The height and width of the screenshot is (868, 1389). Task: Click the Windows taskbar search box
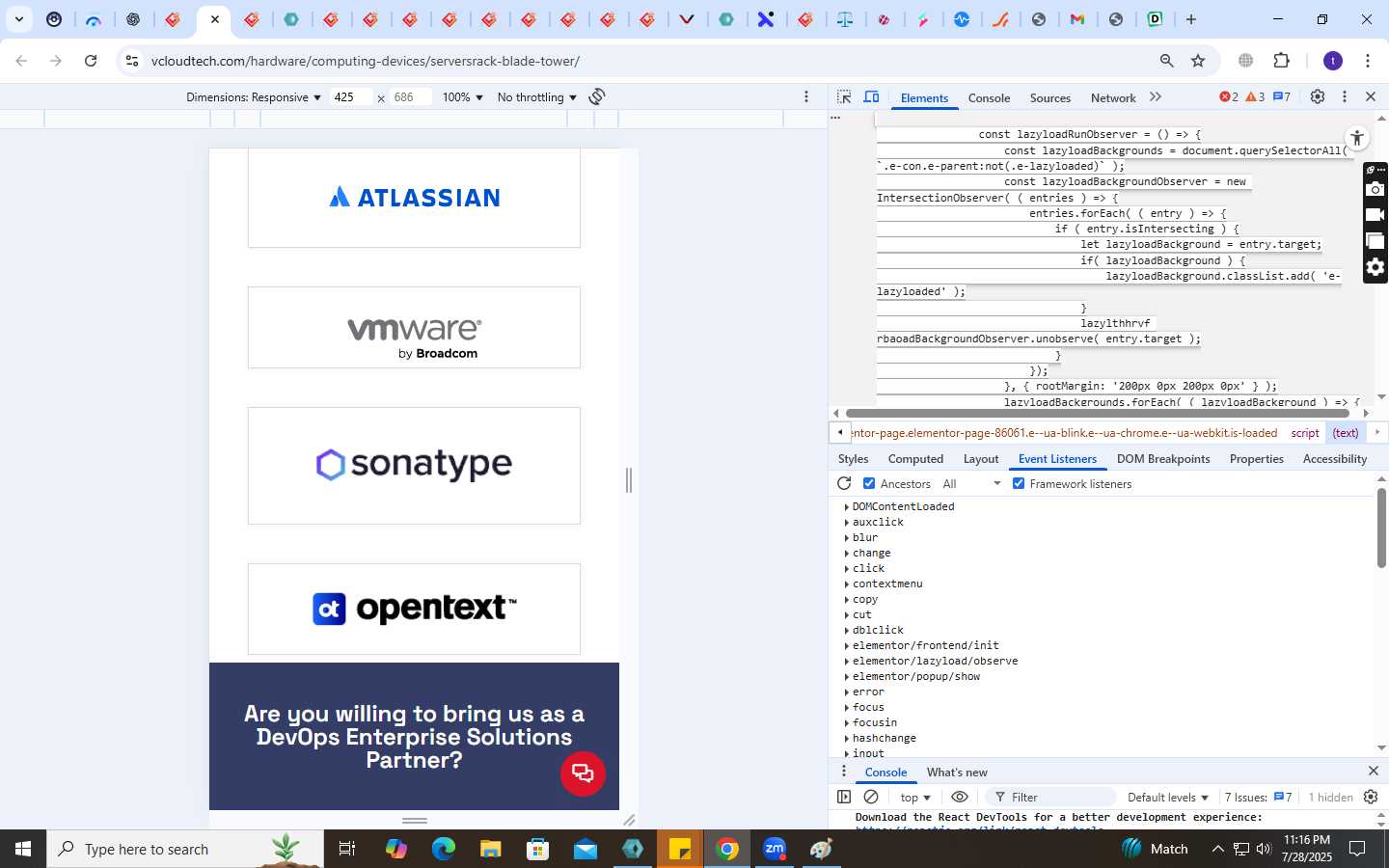[185, 849]
